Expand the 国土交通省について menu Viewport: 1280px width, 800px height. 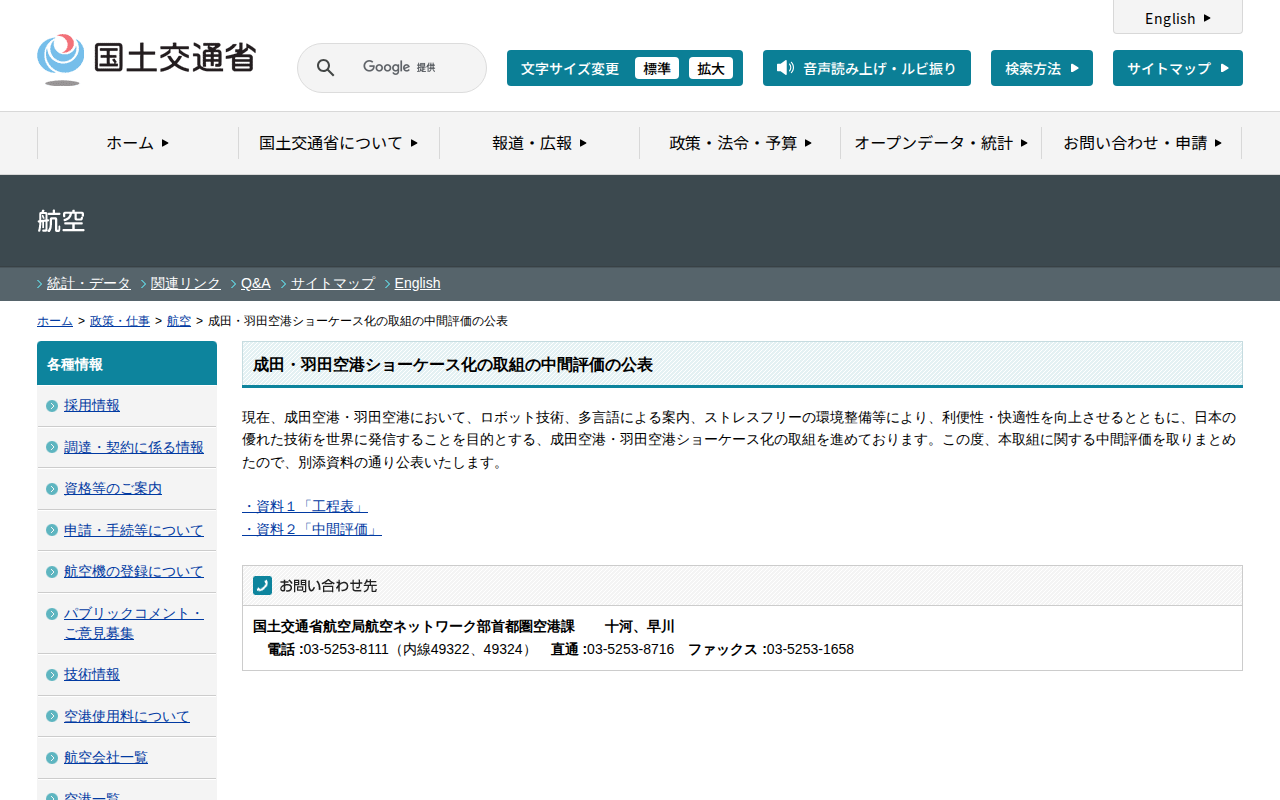click(x=338, y=143)
